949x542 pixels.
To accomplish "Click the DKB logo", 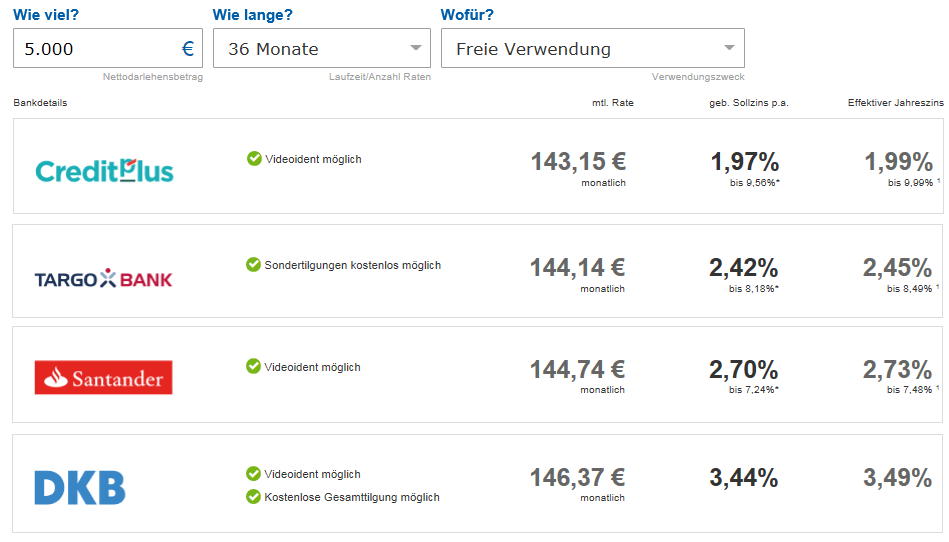I will (x=80, y=488).
